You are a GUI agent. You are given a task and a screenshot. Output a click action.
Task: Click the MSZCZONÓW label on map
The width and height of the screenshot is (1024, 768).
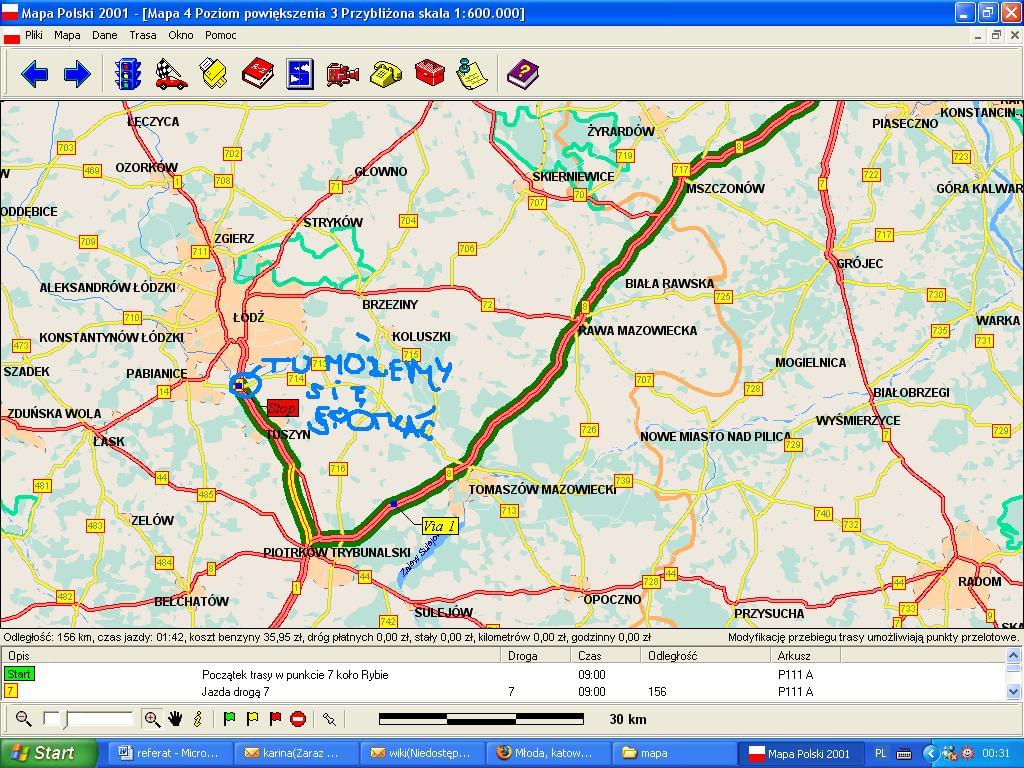(x=725, y=189)
